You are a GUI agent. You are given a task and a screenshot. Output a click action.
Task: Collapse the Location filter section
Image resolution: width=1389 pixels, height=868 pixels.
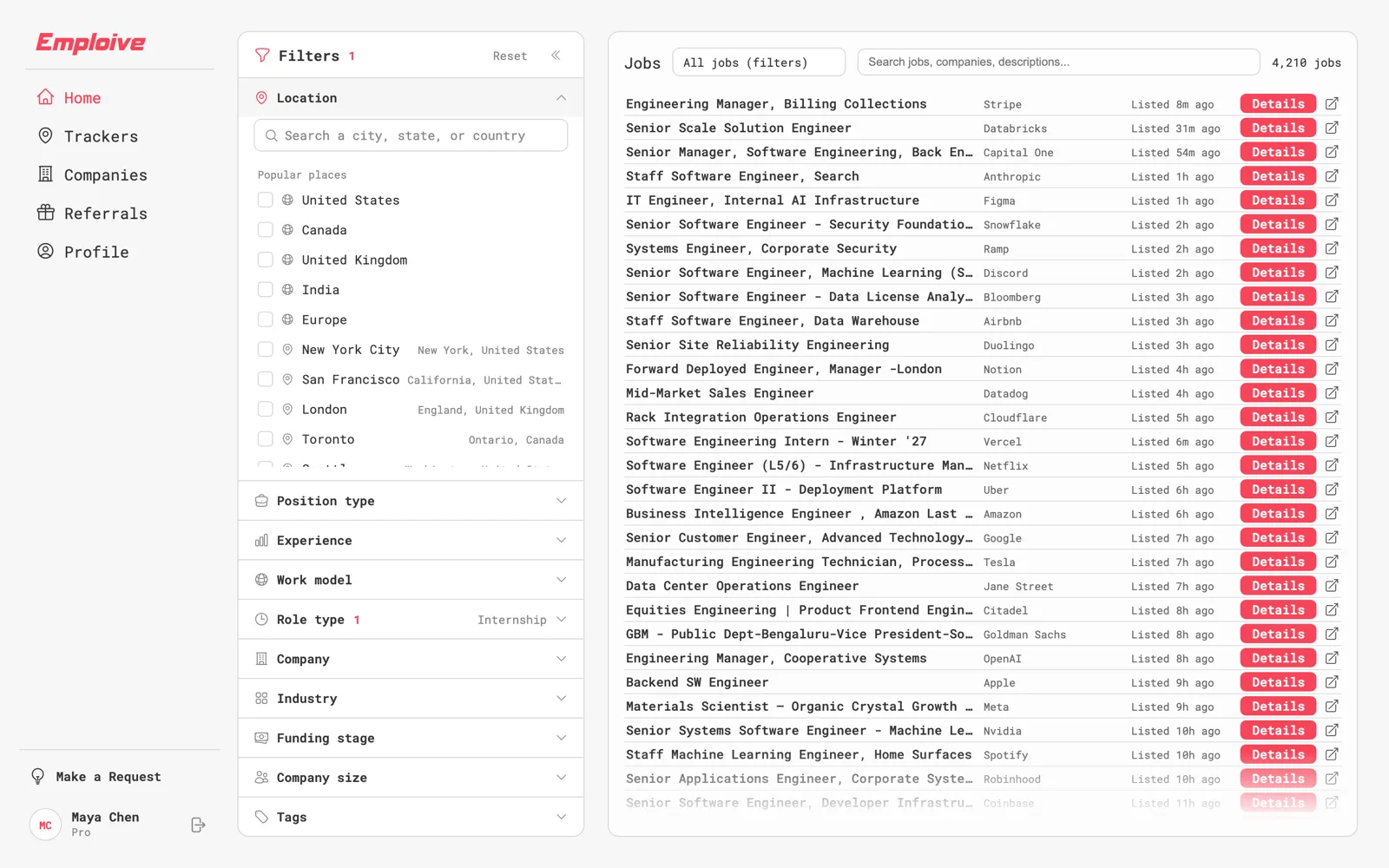pyautogui.click(x=411, y=98)
